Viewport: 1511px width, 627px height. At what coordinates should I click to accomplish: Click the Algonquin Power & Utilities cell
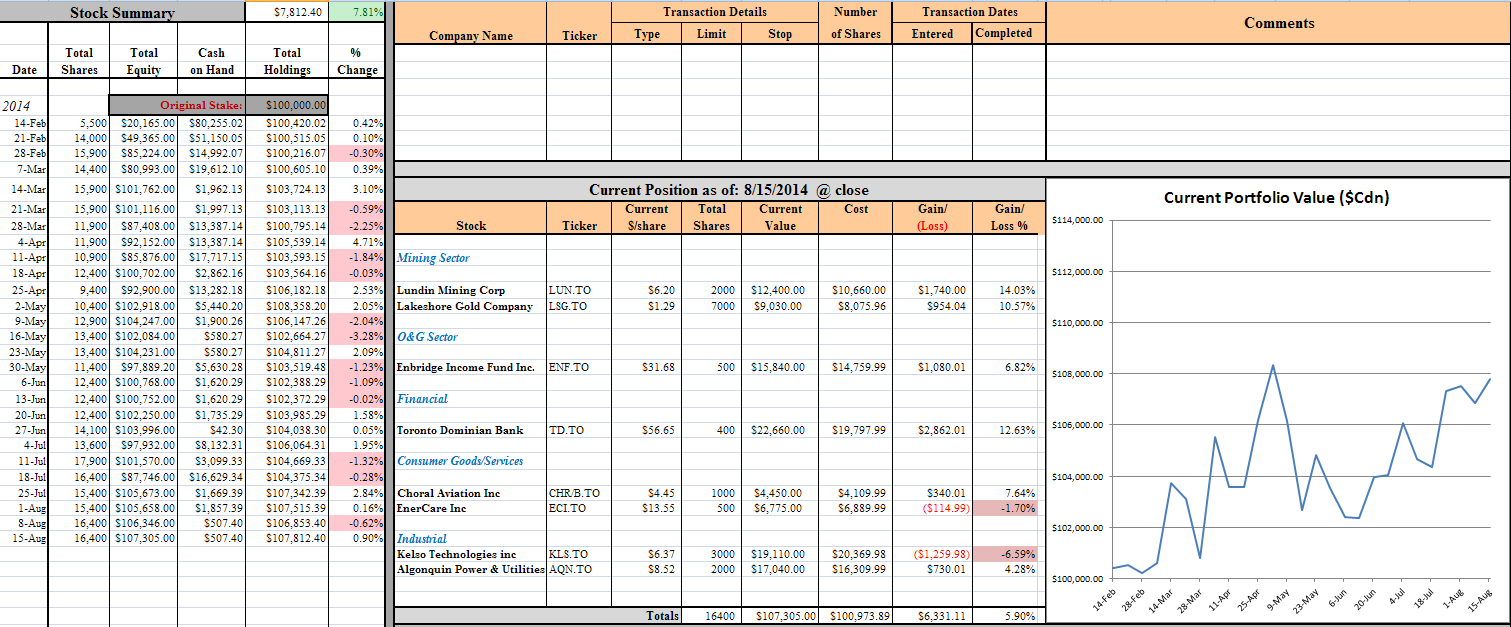coord(471,569)
